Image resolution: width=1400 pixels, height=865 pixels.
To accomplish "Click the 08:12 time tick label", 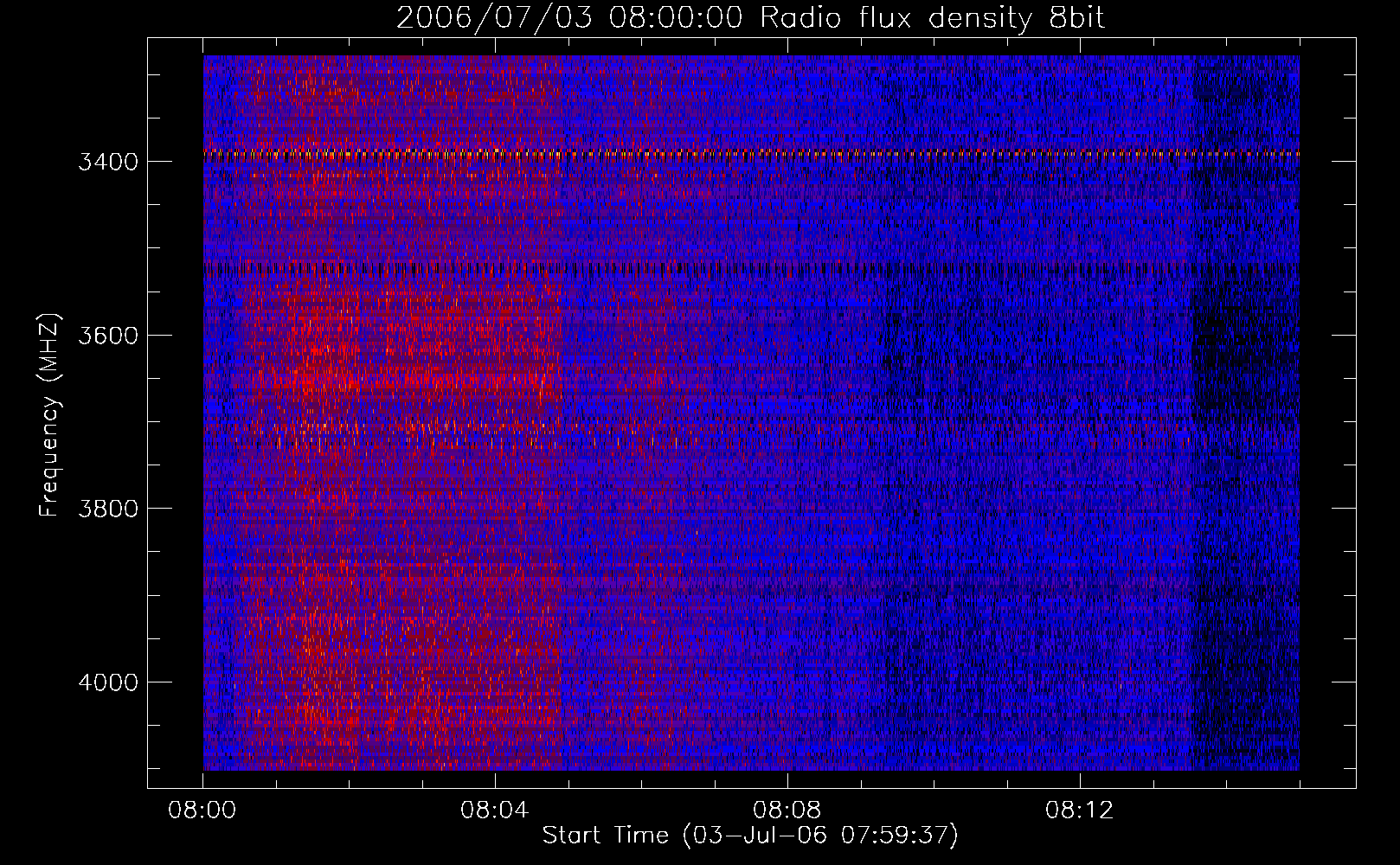I will 1080,811.
